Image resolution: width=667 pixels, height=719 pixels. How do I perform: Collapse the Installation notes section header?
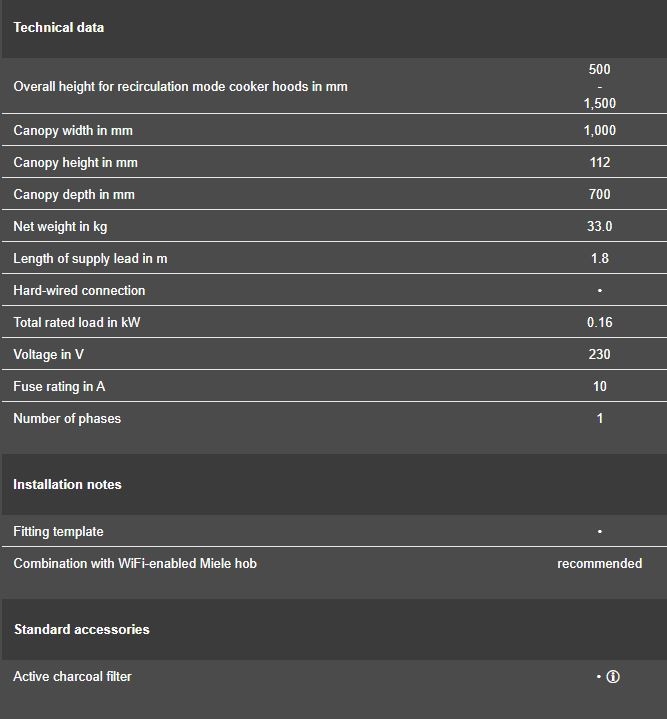click(334, 485)
